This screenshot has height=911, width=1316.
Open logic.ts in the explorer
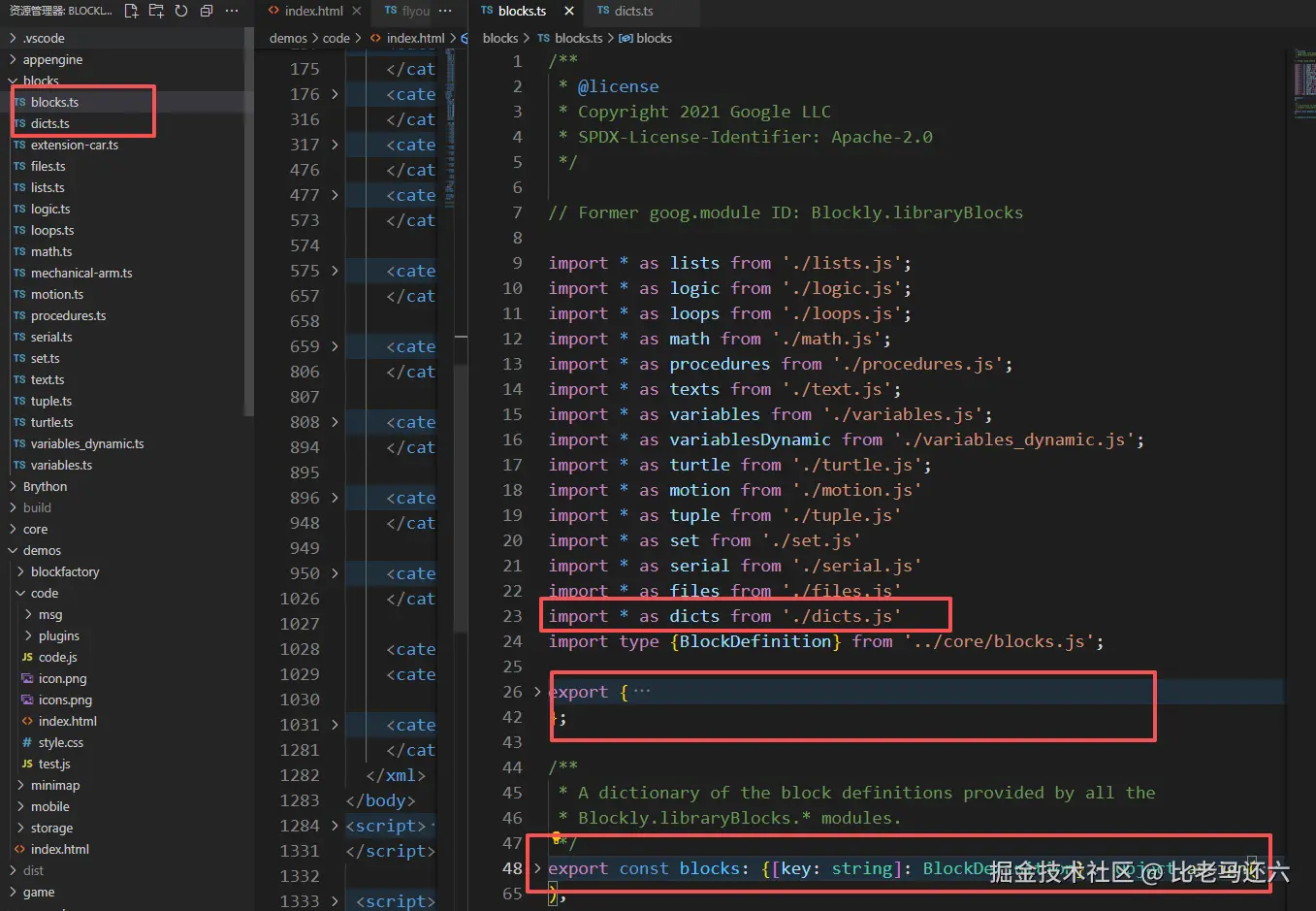point(50,209)
